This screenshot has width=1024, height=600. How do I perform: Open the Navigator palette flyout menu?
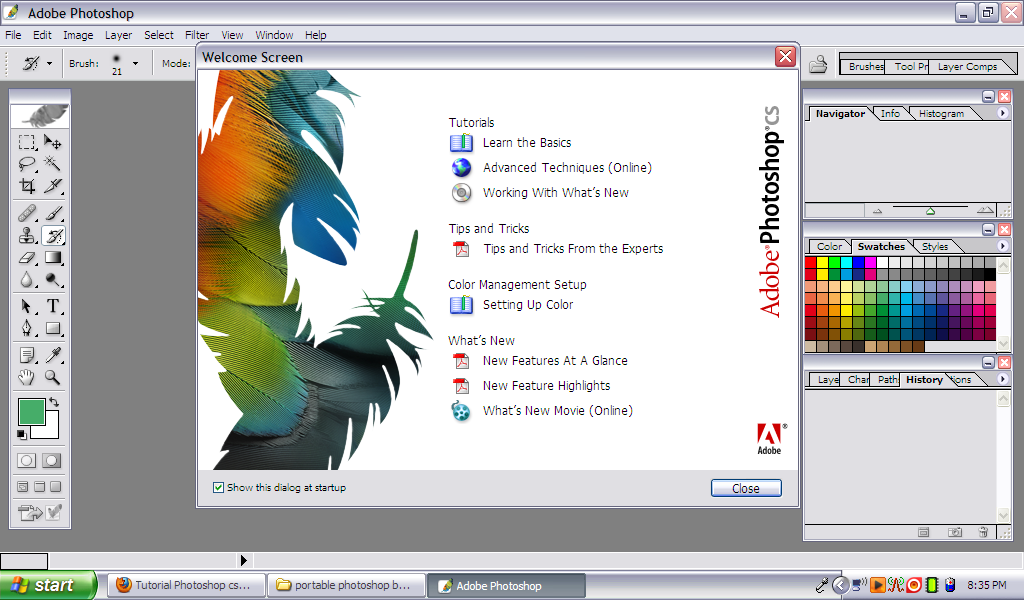pos(1002,113)
